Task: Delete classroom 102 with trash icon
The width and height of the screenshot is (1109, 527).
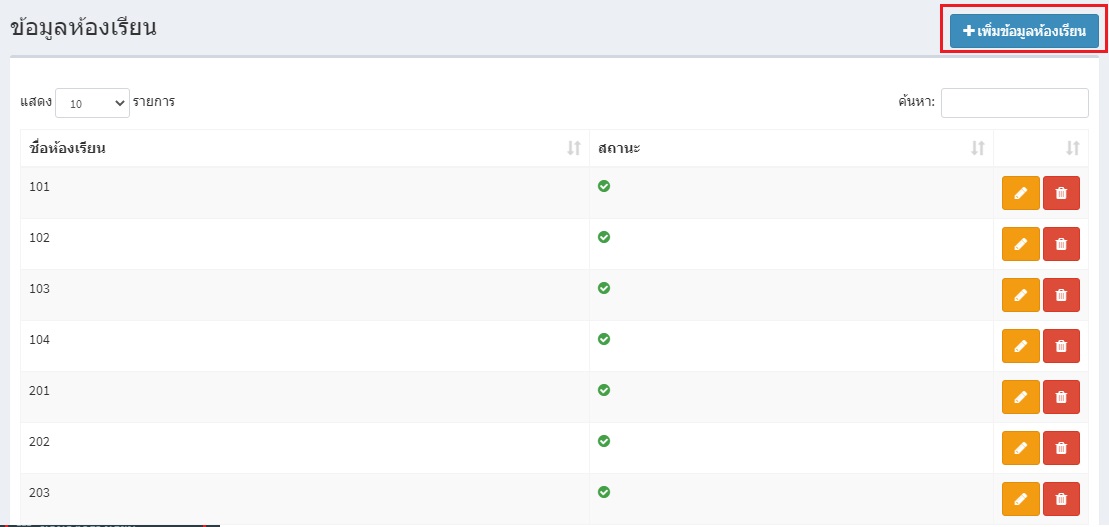Action: [x=1061, y=244]
